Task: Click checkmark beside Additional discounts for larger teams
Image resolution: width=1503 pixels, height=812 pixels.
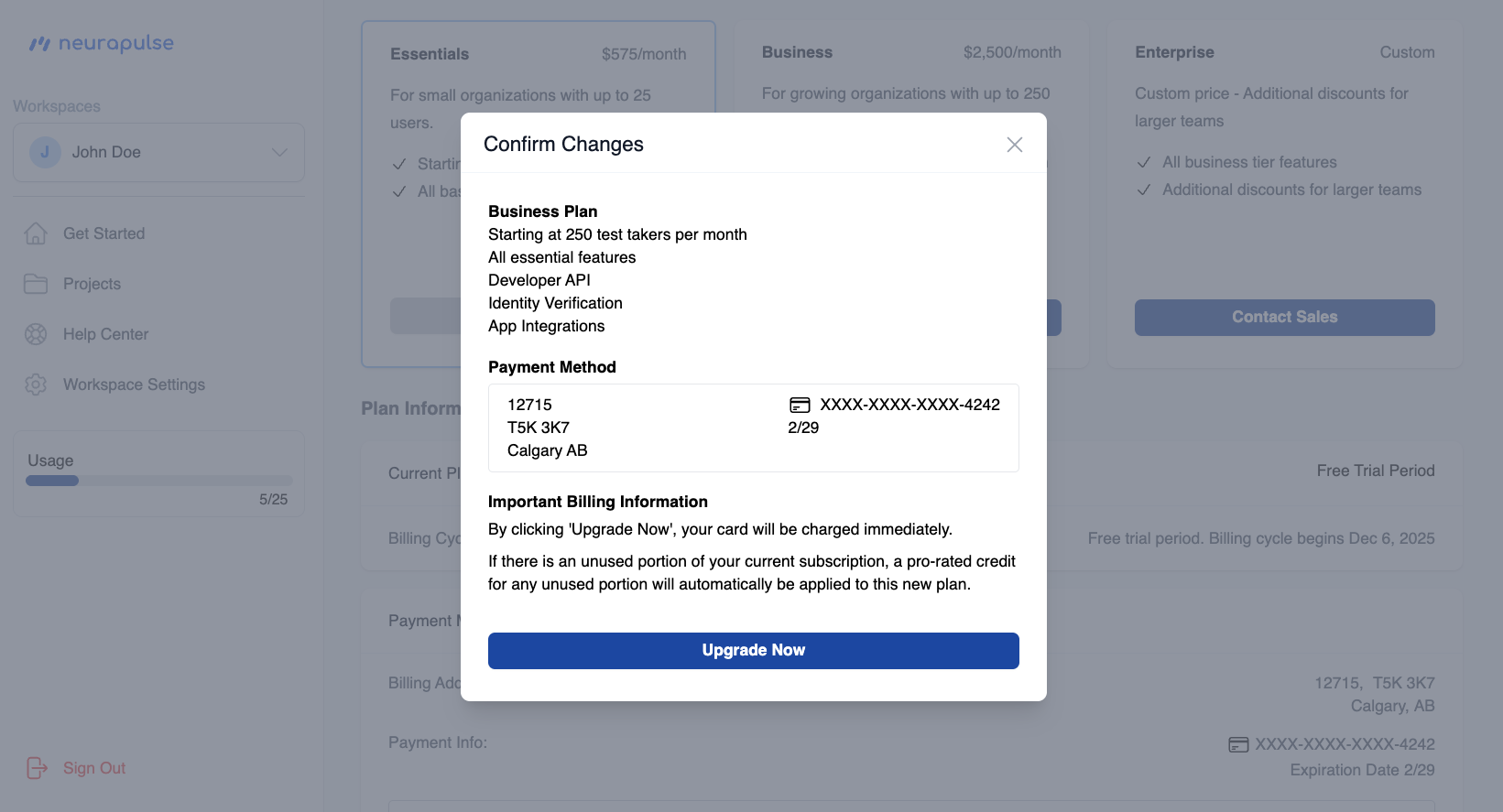Action: (1143, 189)
